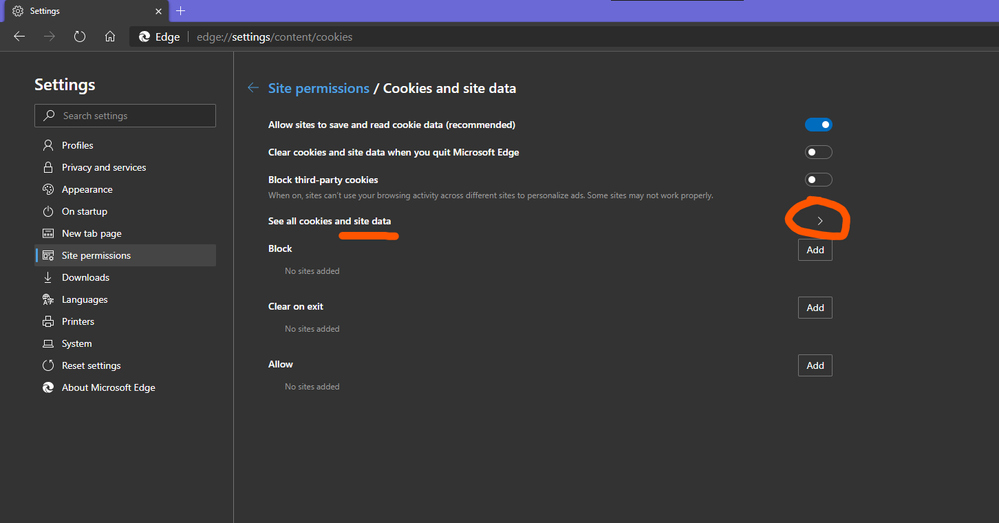Select Site permissions in sidebar
The image size is (999, 523).
(x=125, y=255)
